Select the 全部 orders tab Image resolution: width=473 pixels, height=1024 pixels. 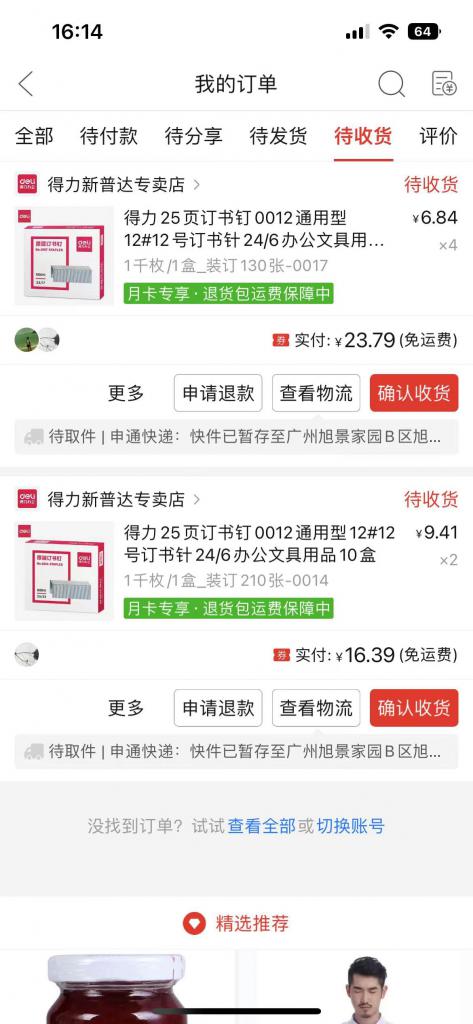(34, 136)
